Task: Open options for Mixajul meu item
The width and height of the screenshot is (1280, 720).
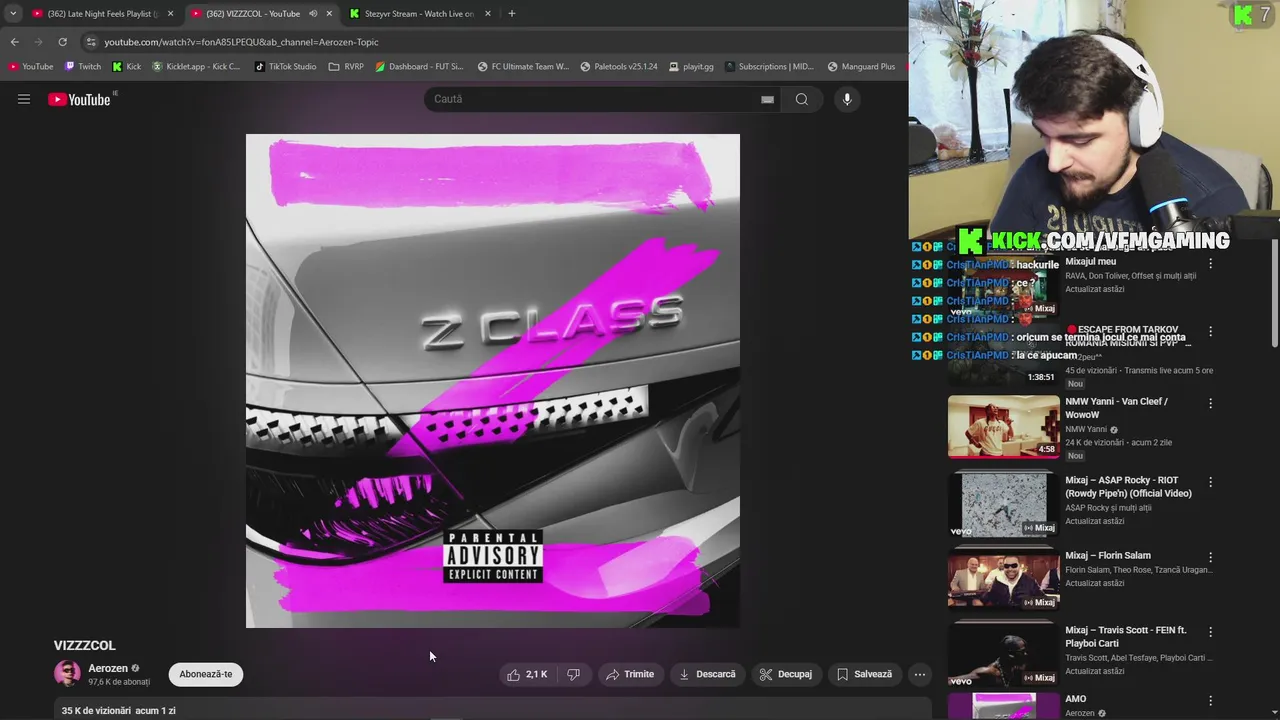Action: pyautogui.click(x=1210, y=264)
